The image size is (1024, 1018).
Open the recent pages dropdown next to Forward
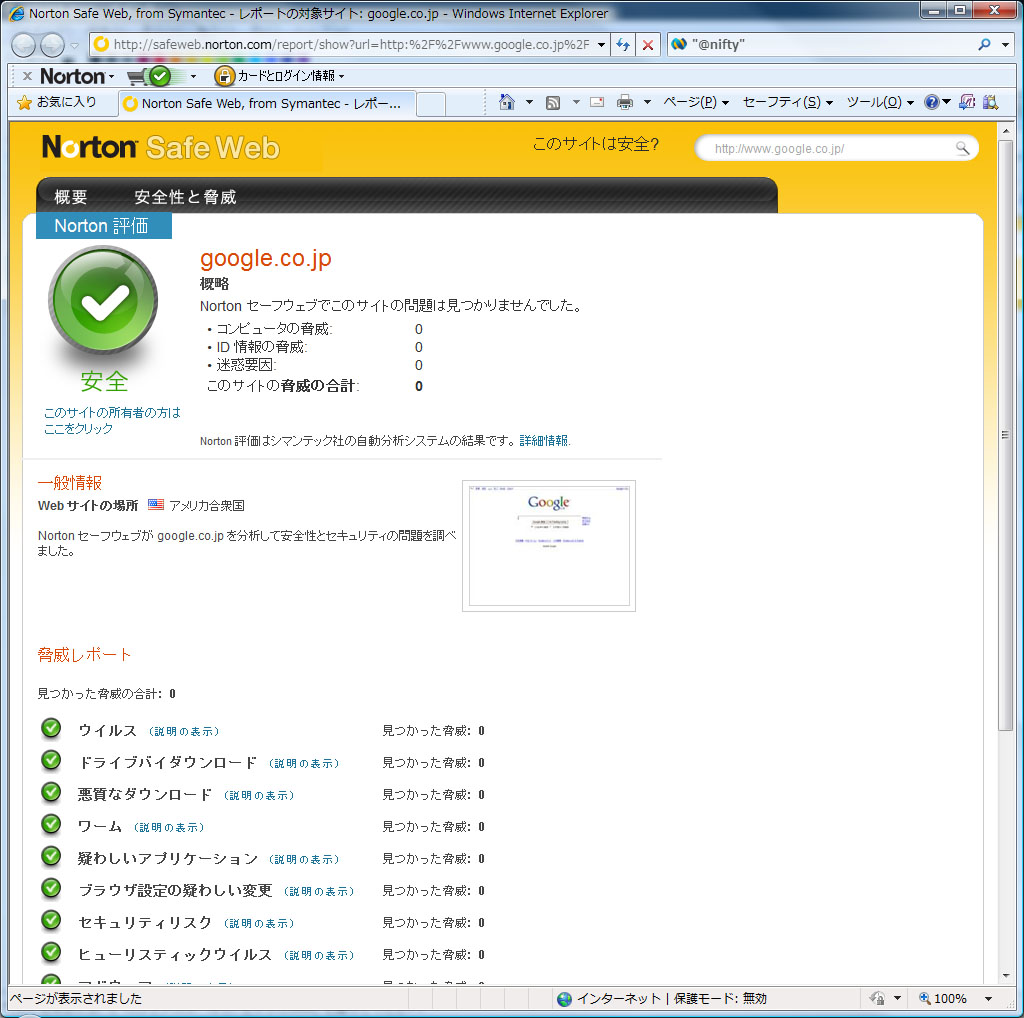point(74,46)
